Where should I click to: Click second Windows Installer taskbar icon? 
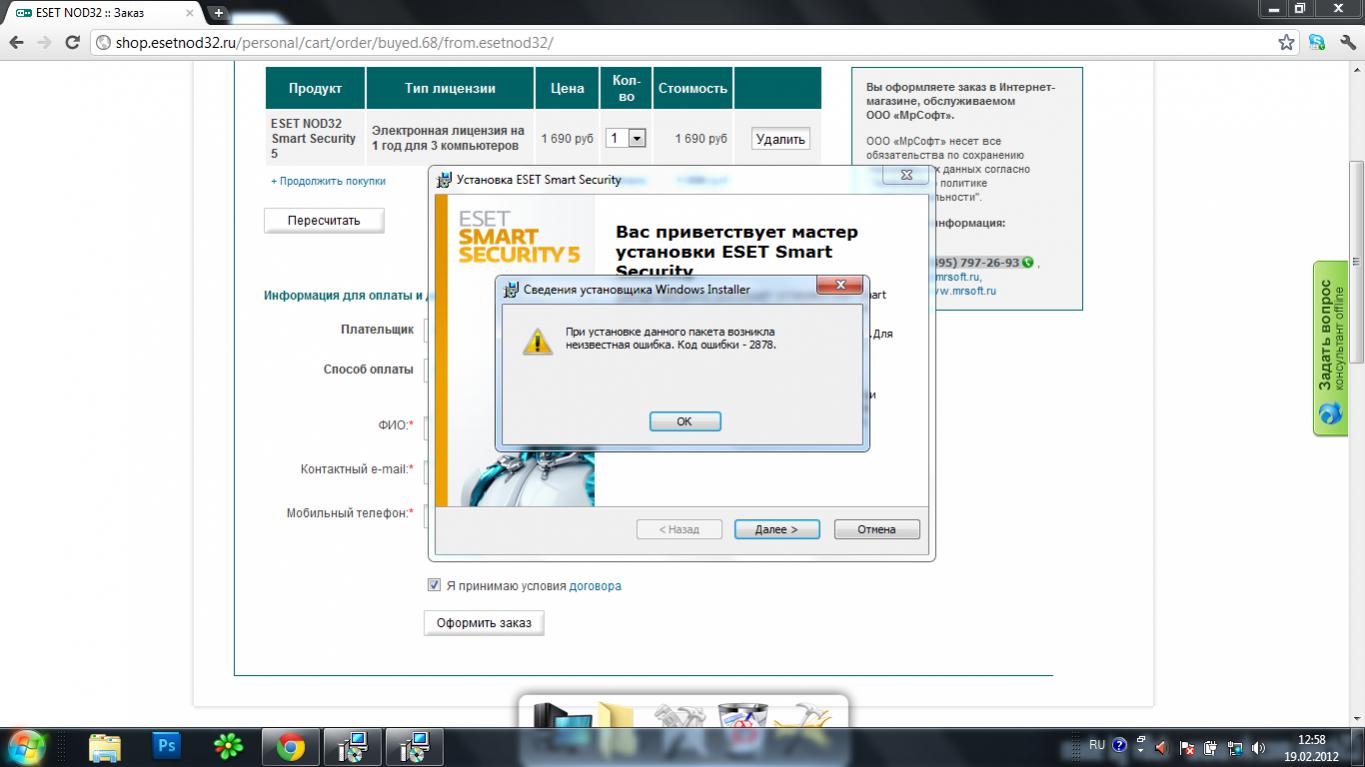pos(414,746)
